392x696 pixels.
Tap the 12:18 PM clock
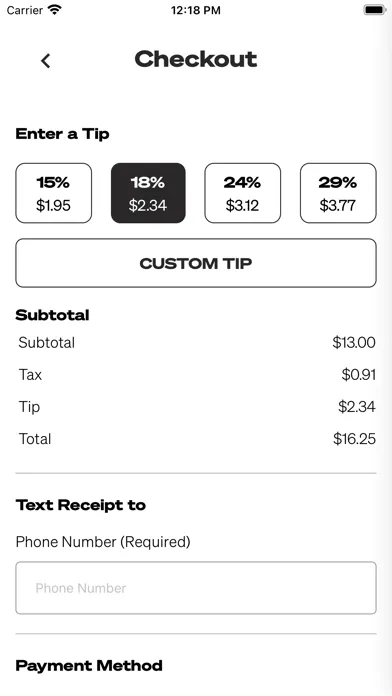coord(196,10)
